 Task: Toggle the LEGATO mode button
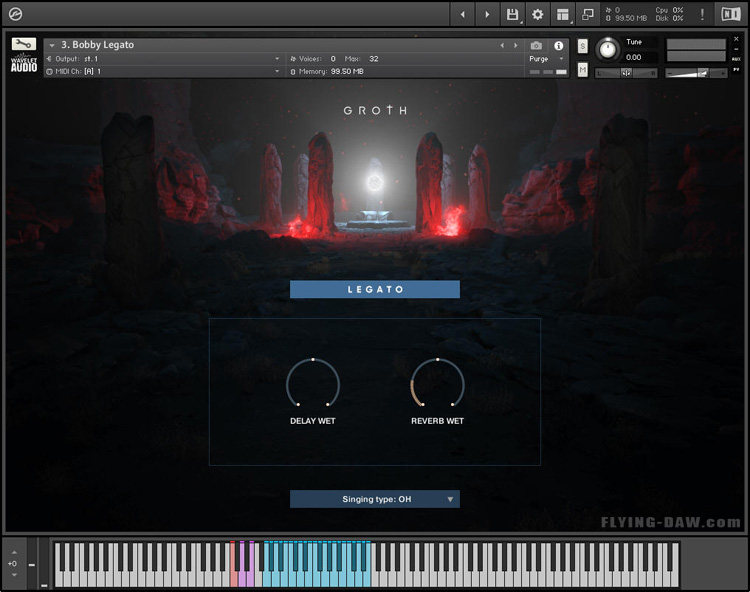pyautogui.click(x=375, y=289)
